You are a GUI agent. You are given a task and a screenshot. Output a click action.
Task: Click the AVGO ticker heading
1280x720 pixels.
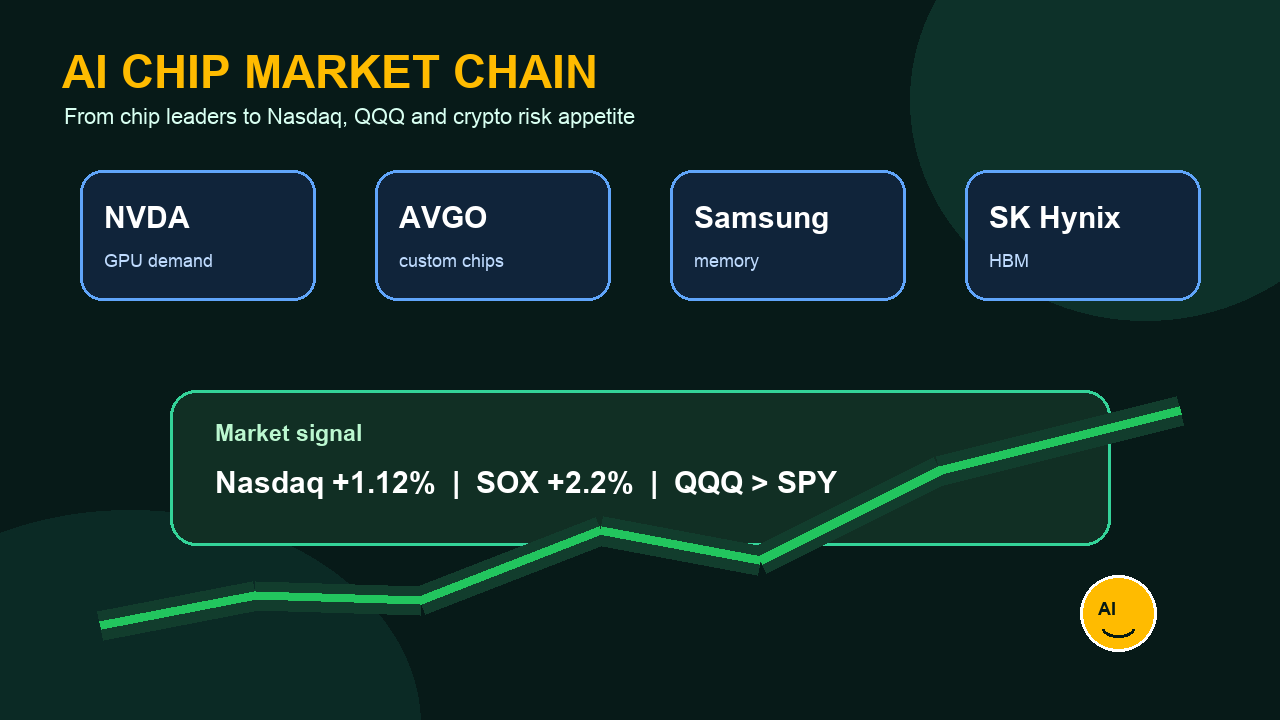pos(443,217)
